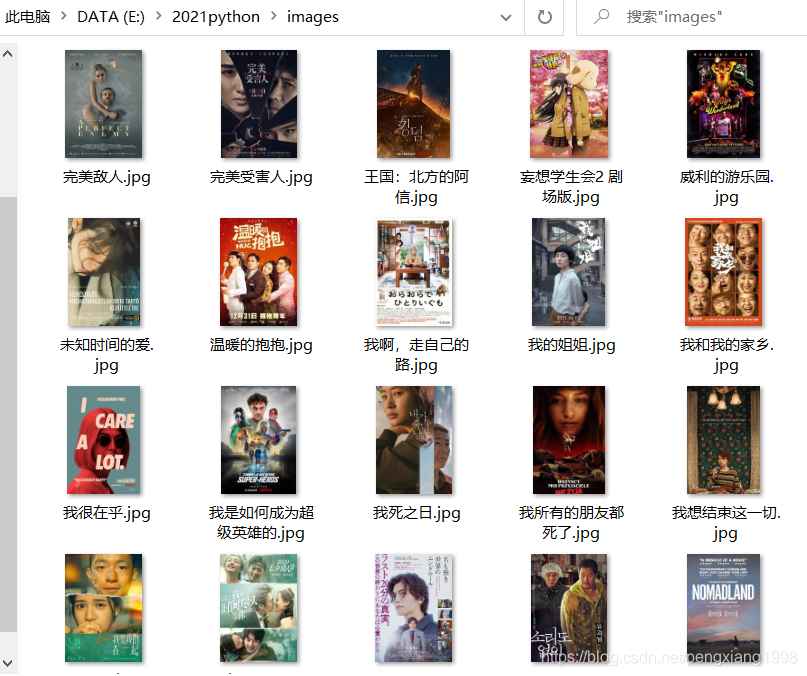Expand chevron after 2021python breadcrumb

(x=273, y=16)
